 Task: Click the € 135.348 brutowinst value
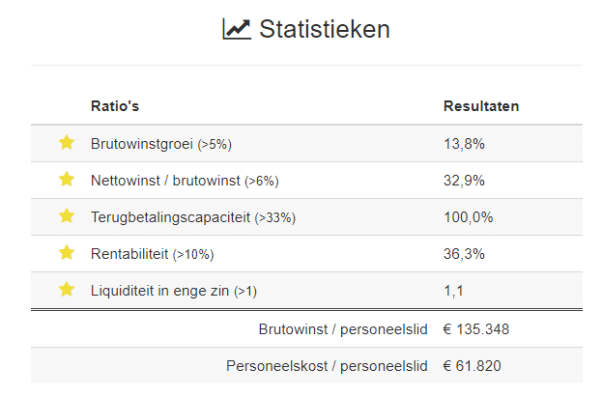click(x=476, y=329)
